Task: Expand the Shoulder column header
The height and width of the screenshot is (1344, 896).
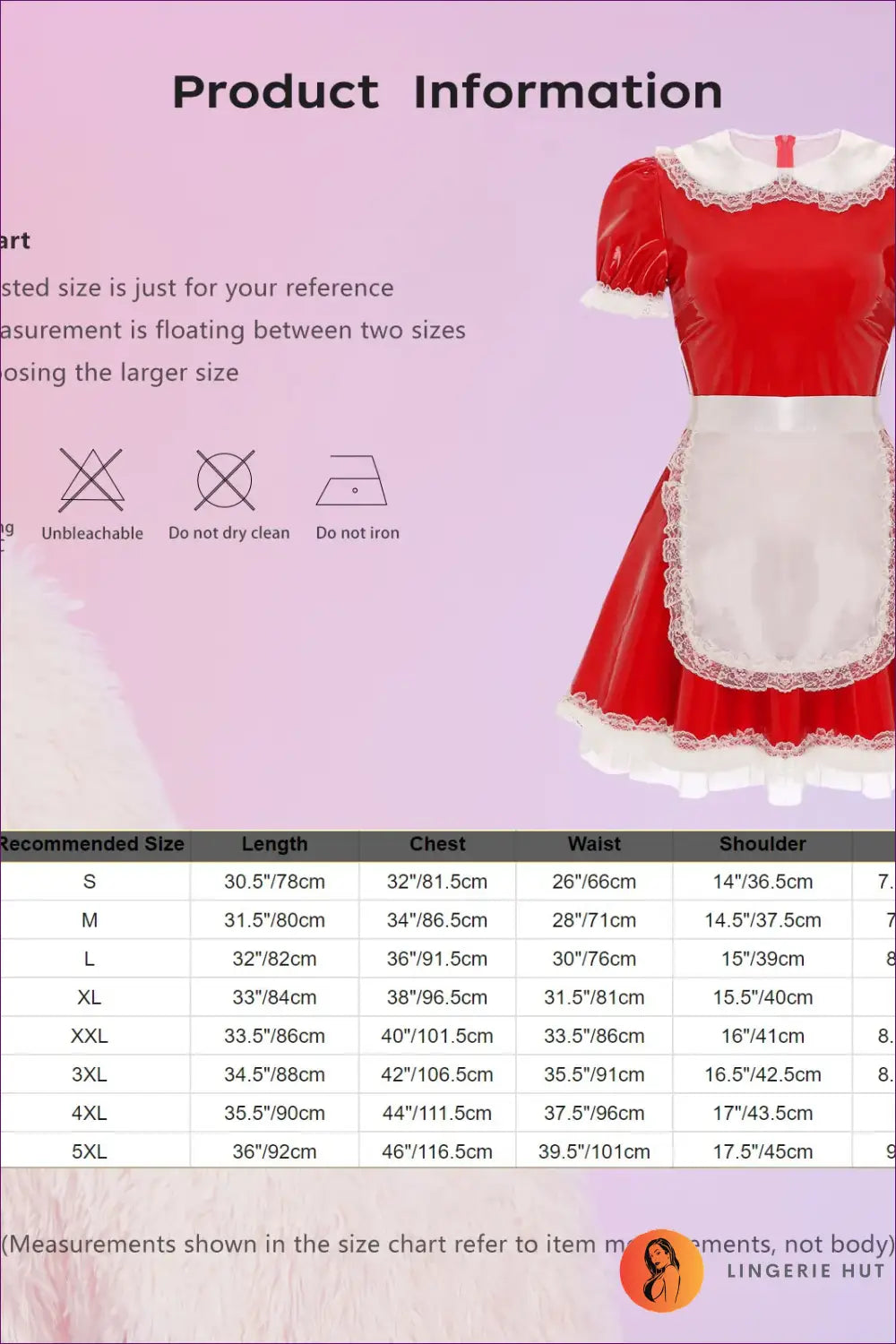Action: 762,843
